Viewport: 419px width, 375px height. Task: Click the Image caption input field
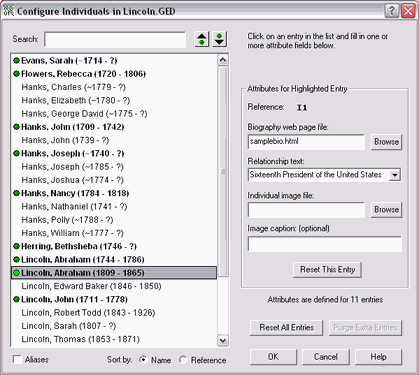click(325, 244)
